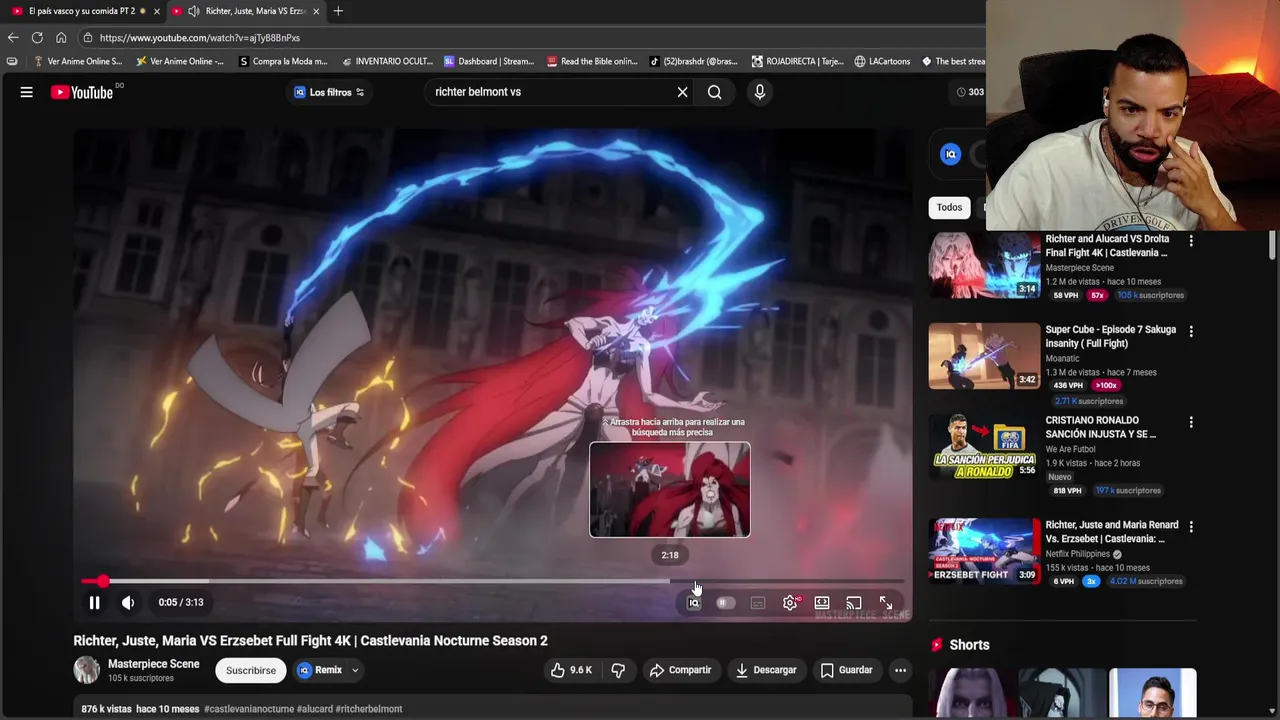Image resolution: width=1280 pixels, height=720 pixels.
Task: Save the video with Guardar
Action: click(x=846, y=670)
